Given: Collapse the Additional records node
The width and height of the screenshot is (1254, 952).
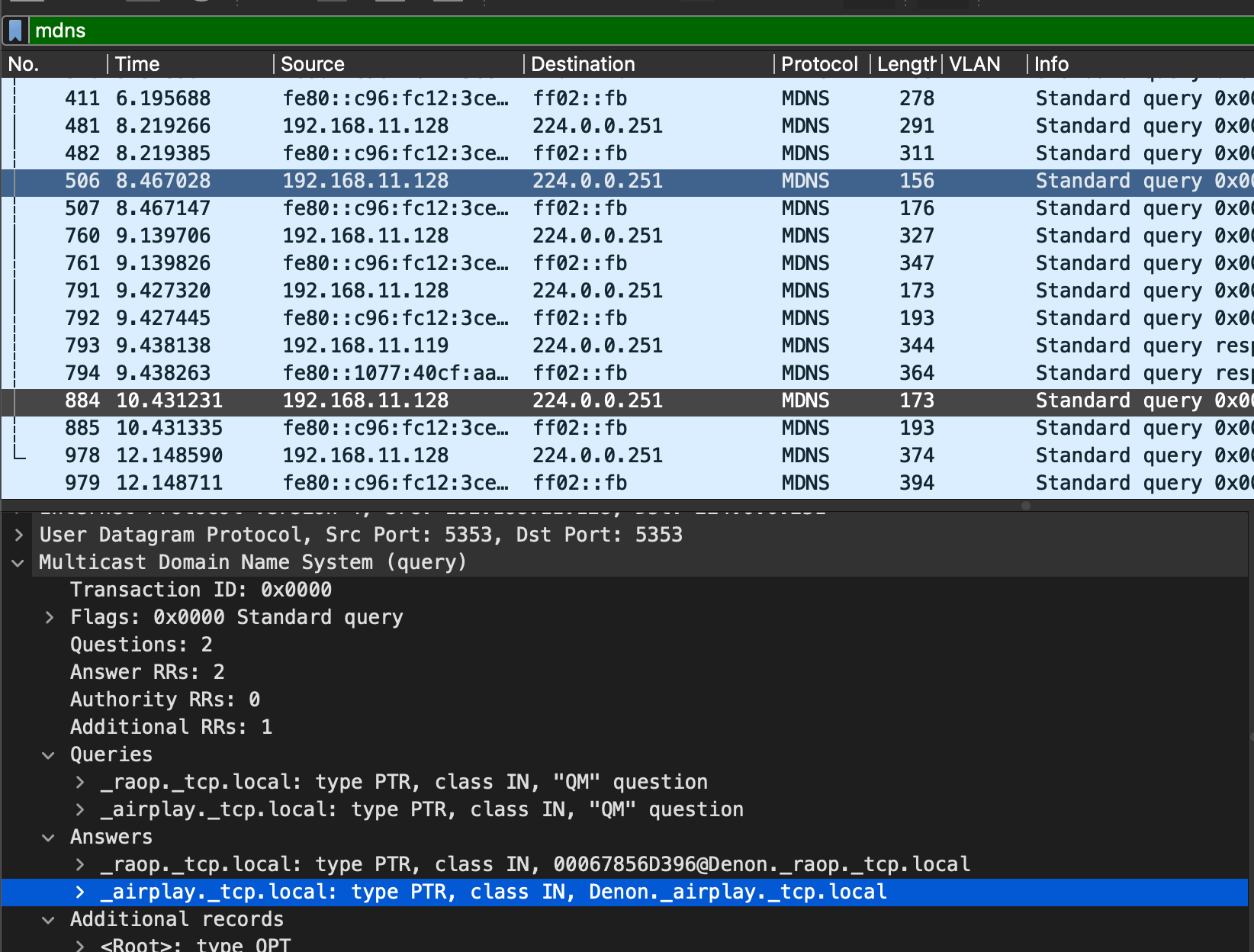Looking at the screenshot, I should point(49,919).
